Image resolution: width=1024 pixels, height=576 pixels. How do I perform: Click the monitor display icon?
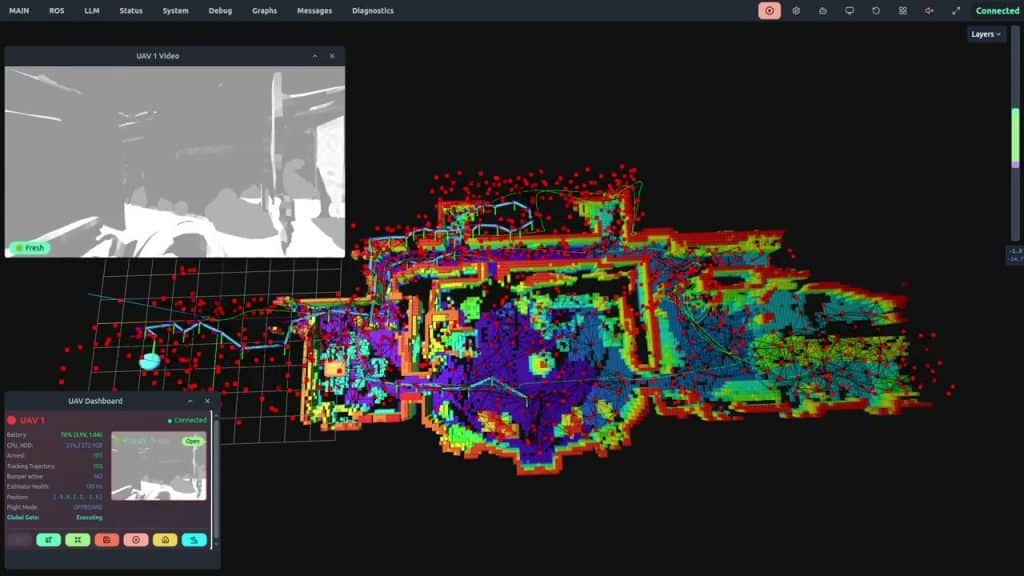pyautogui.click(x=849, y=11)
